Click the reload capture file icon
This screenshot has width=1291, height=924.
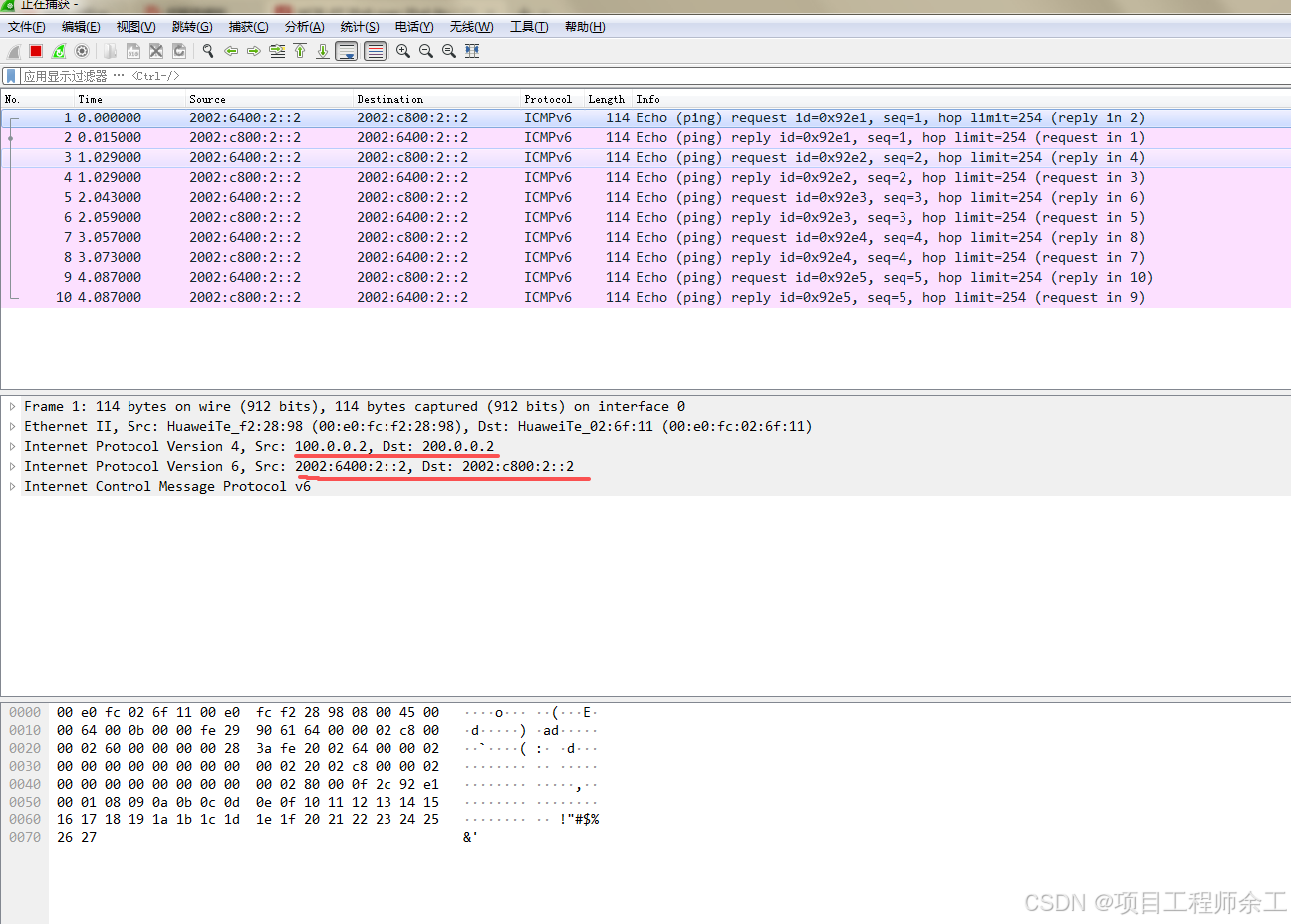tap(179, 51)
